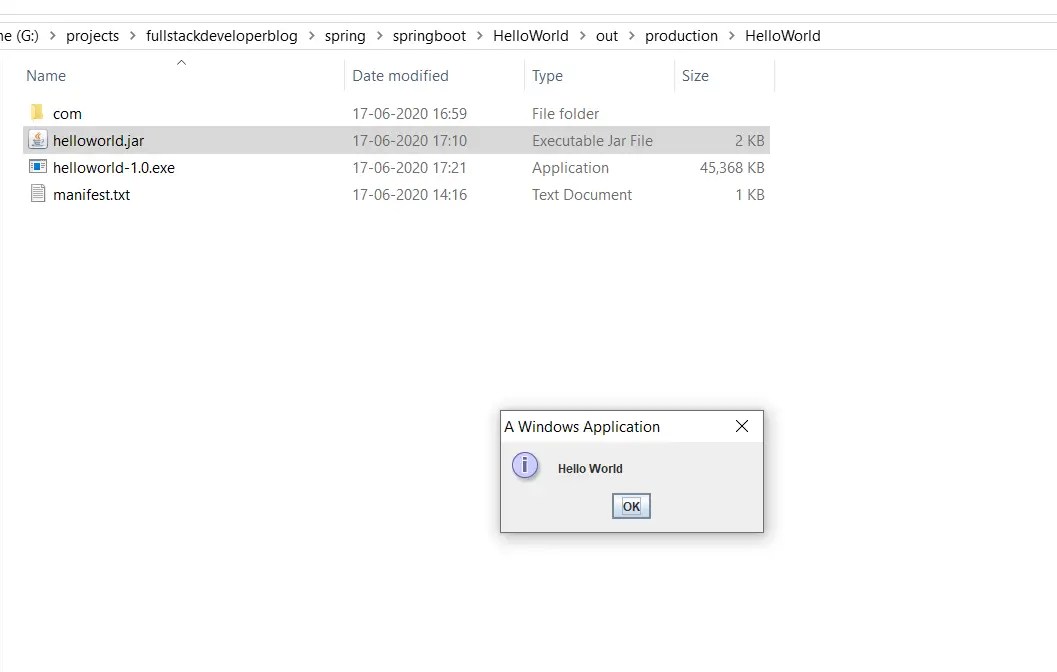Click the com folder icon
The width and height of the screenshot is (1057, 672).
tap(38, 113)
